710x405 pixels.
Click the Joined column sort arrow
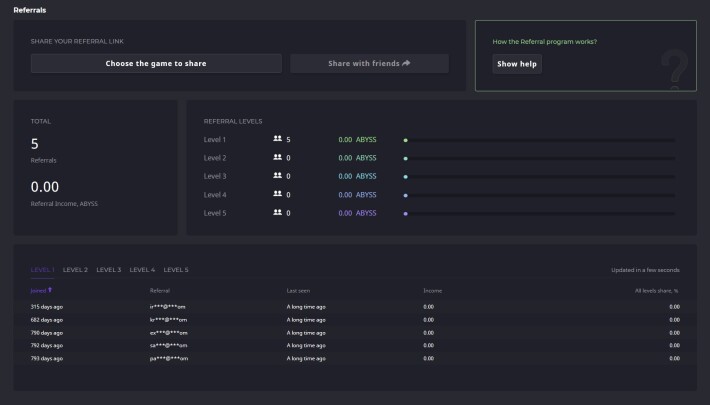(x=50, y=289)
